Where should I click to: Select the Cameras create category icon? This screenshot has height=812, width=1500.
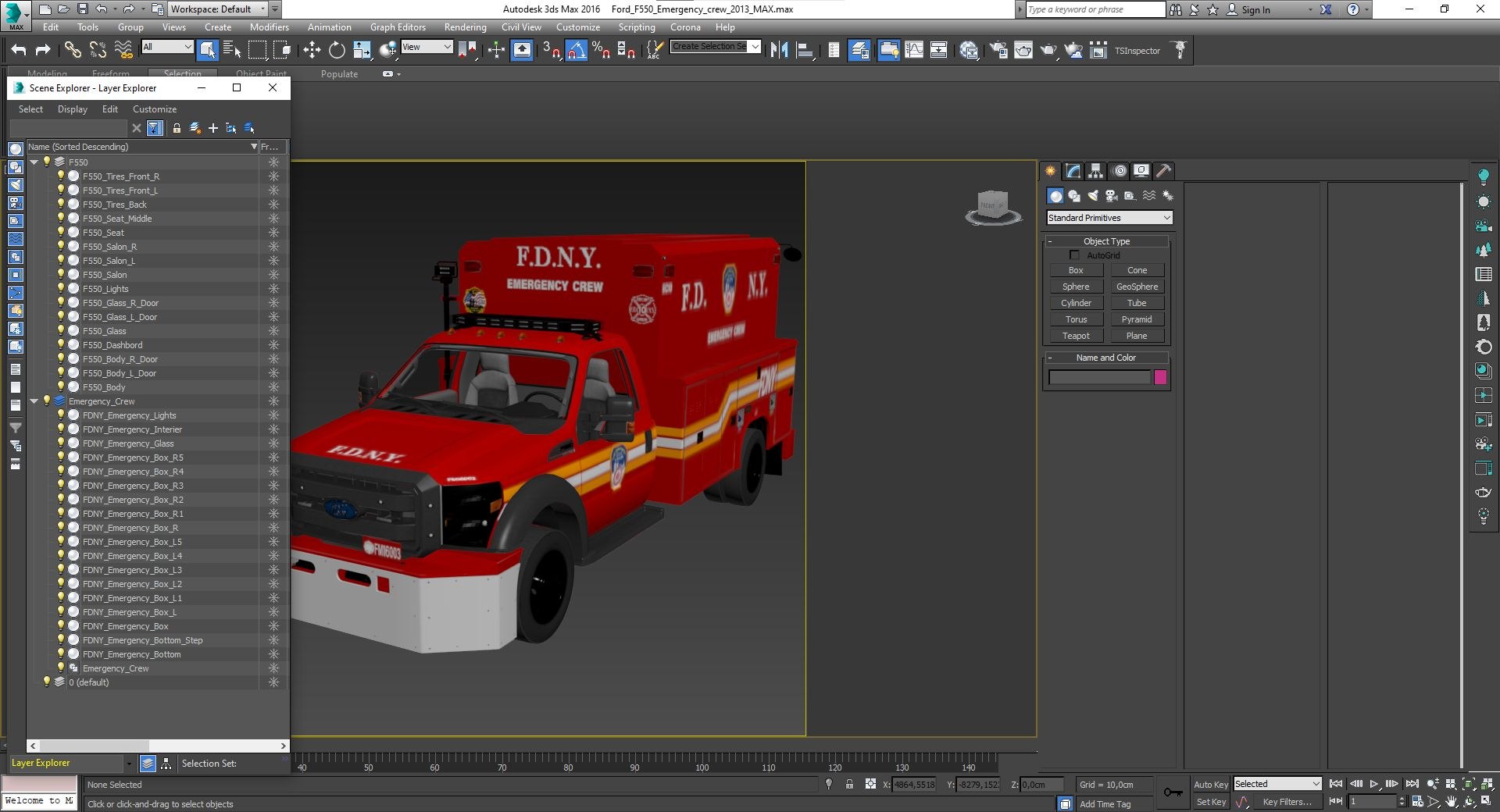(1111, 196)
